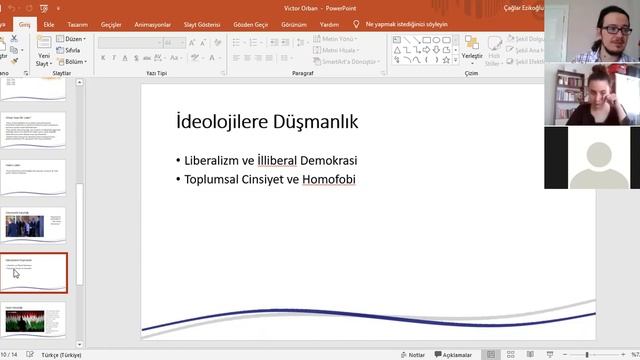Toggle strikethrough abc formatting
This screenshot has width=640, height=360.
(x=147, y=58)
